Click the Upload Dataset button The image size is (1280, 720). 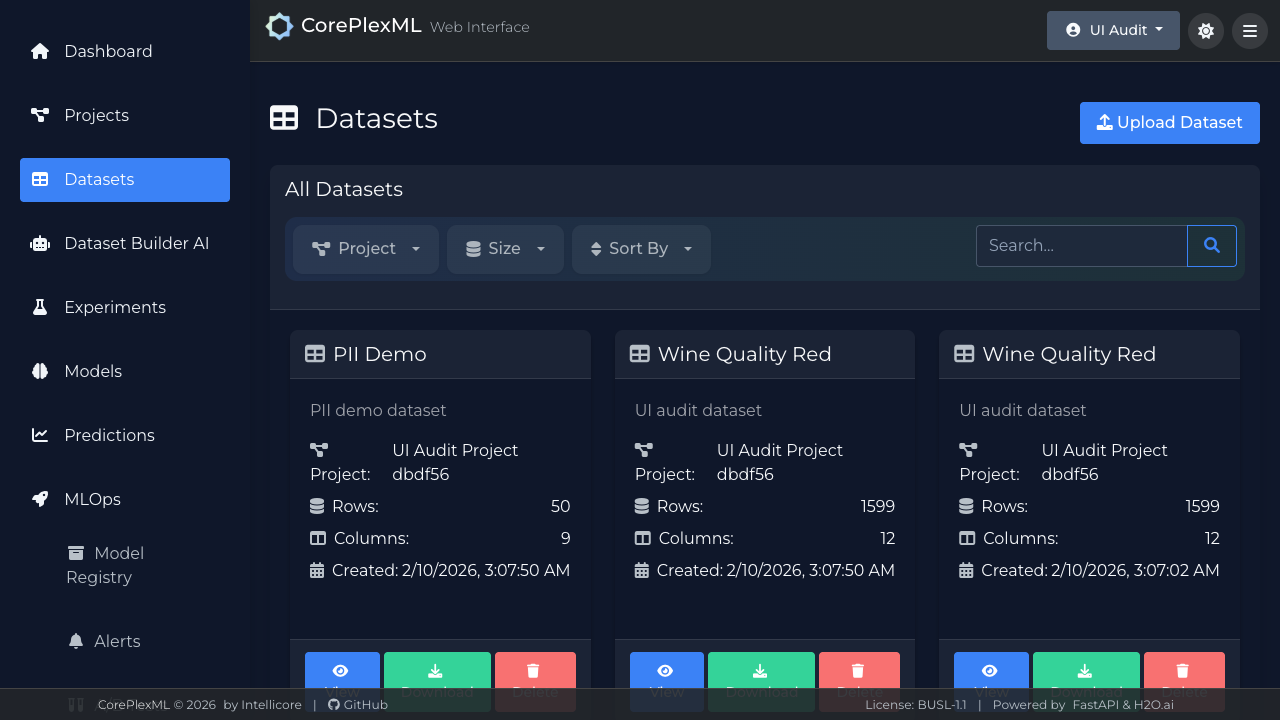tap(1169, 123)
